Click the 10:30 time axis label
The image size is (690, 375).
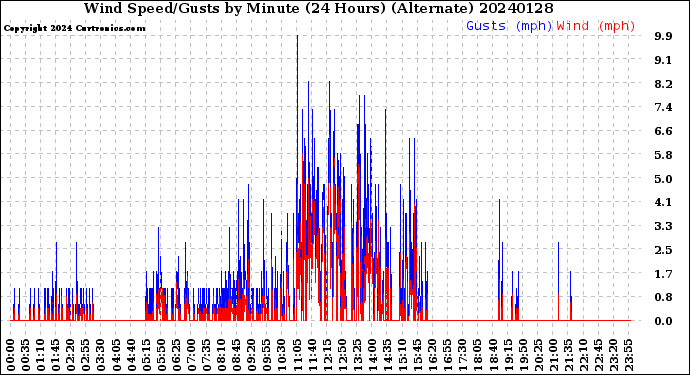[282, 354]
